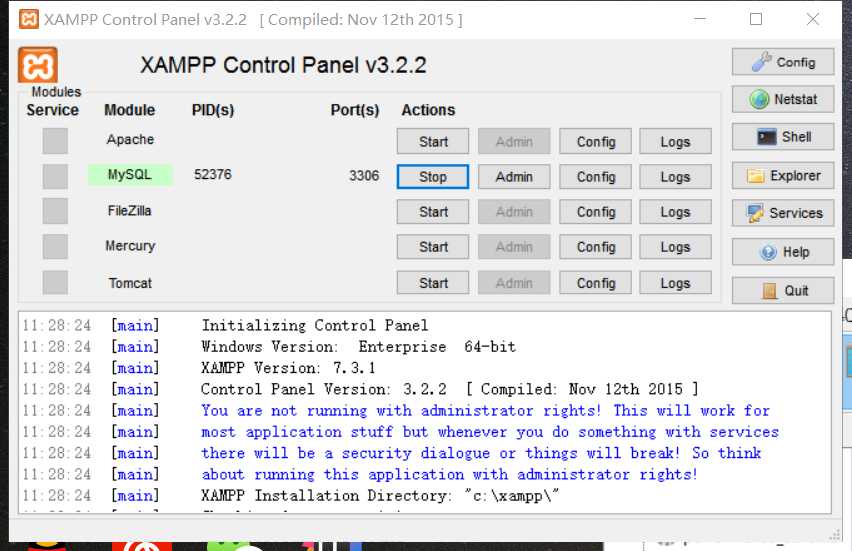View FileZilla Logs
The image size is (852, 551).
675,212
